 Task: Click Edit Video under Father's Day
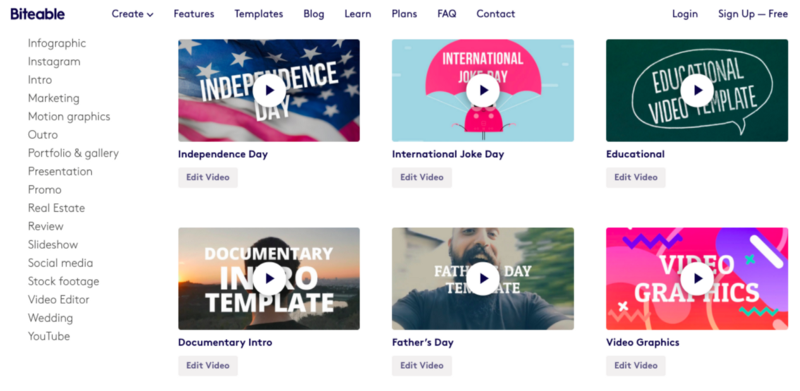[421, 365]
